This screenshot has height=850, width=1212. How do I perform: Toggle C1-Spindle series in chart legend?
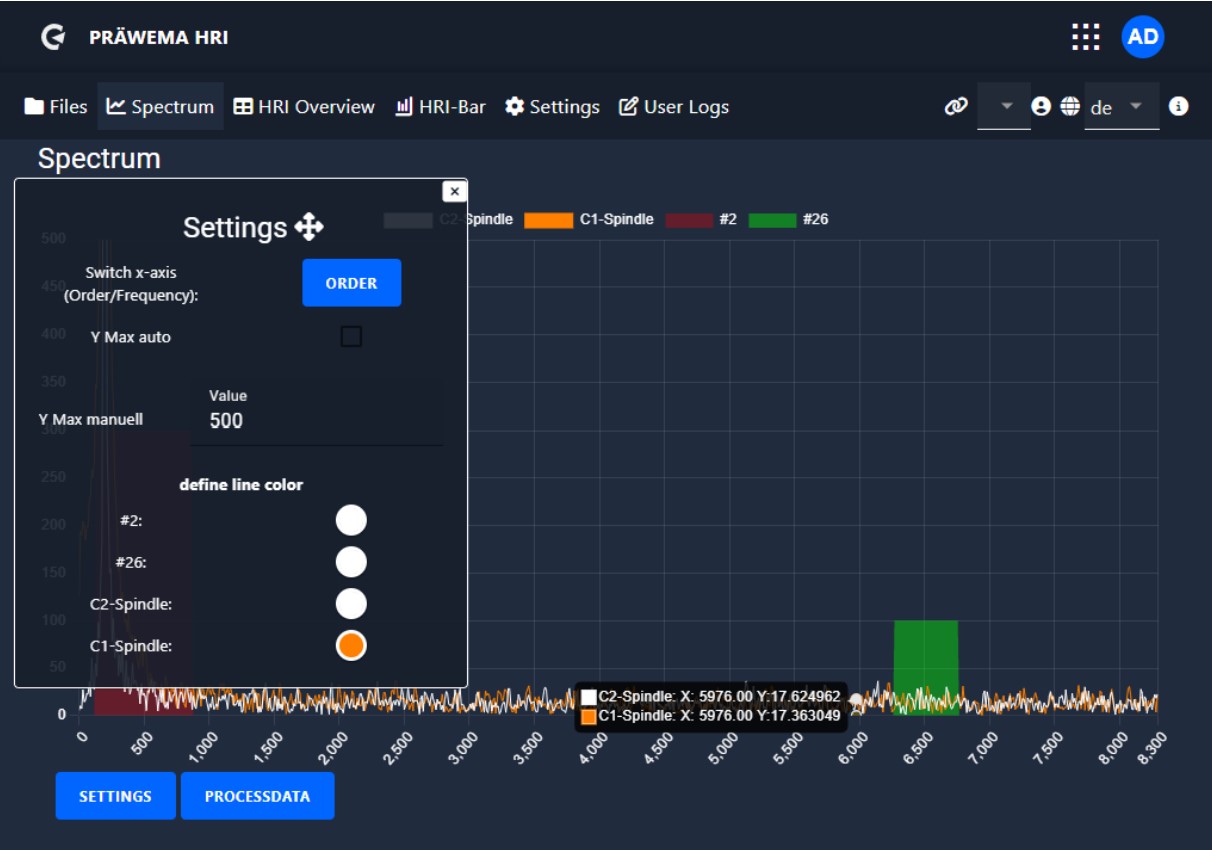pos(590,220)
